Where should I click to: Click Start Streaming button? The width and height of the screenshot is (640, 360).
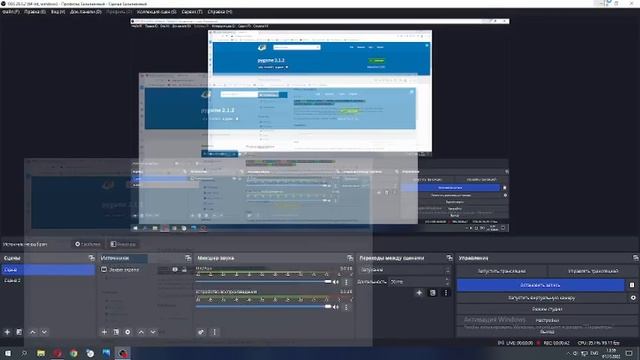tap(502, 271)
